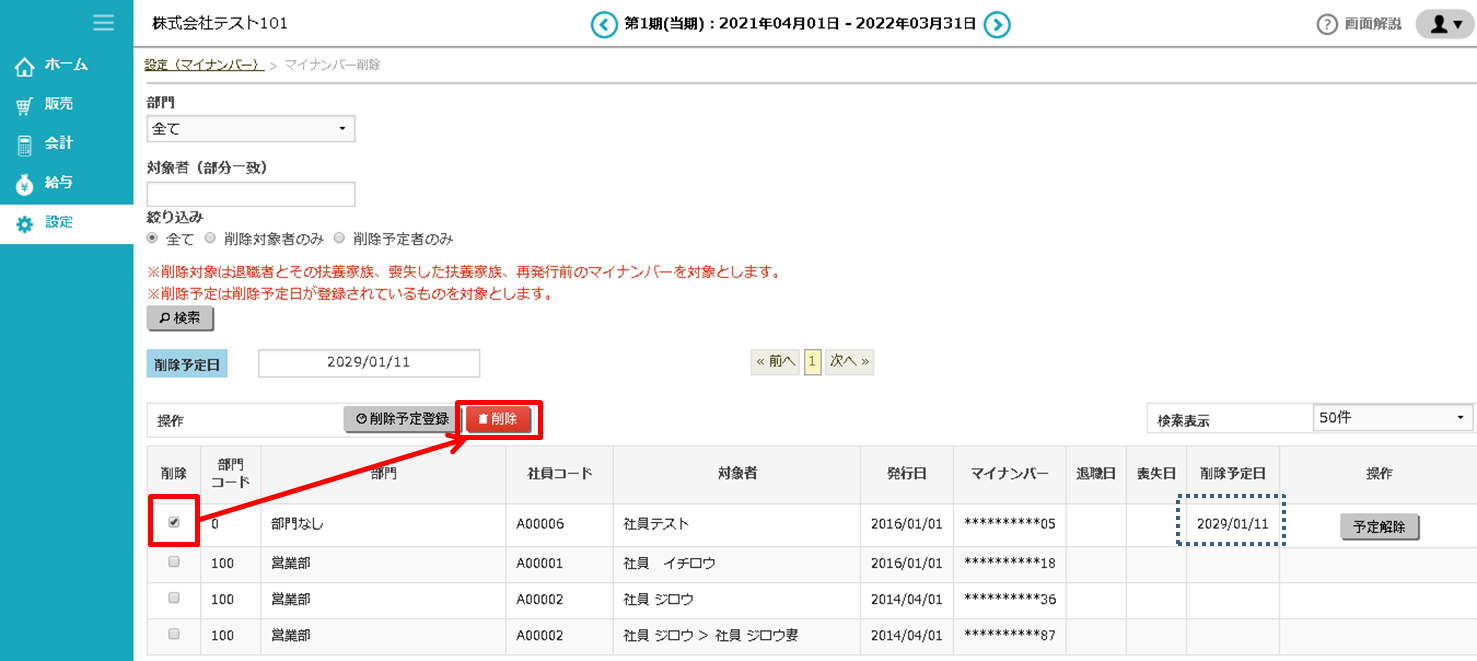The height and width of the screenshot is (661, 1477).
Task: Select the 削除対象者のみ radio button
Action: point(210,239)
